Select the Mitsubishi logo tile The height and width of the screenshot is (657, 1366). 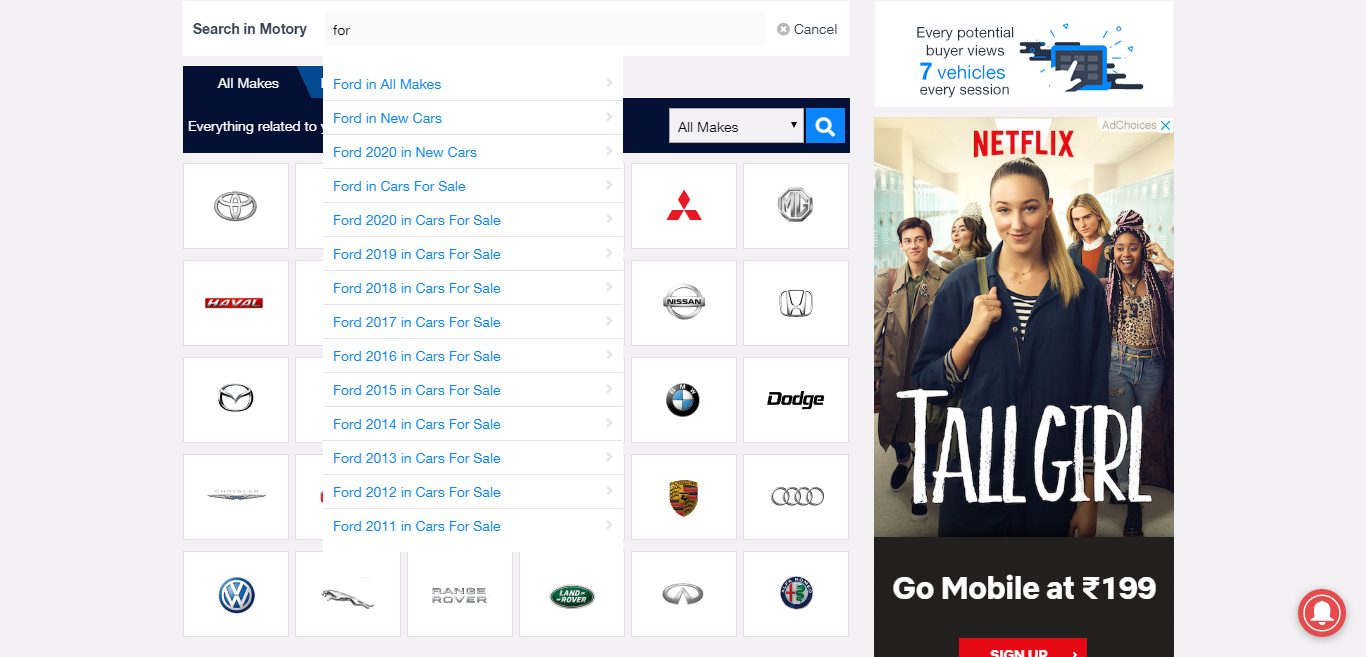[x=684, y=206]
